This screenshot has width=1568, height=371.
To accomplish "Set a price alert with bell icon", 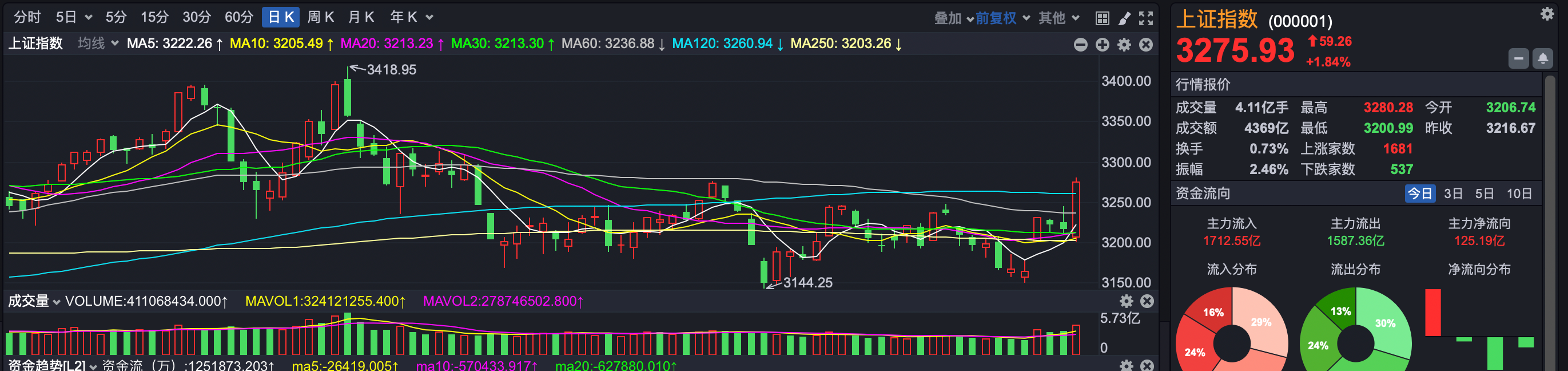I will (1542, 58).
